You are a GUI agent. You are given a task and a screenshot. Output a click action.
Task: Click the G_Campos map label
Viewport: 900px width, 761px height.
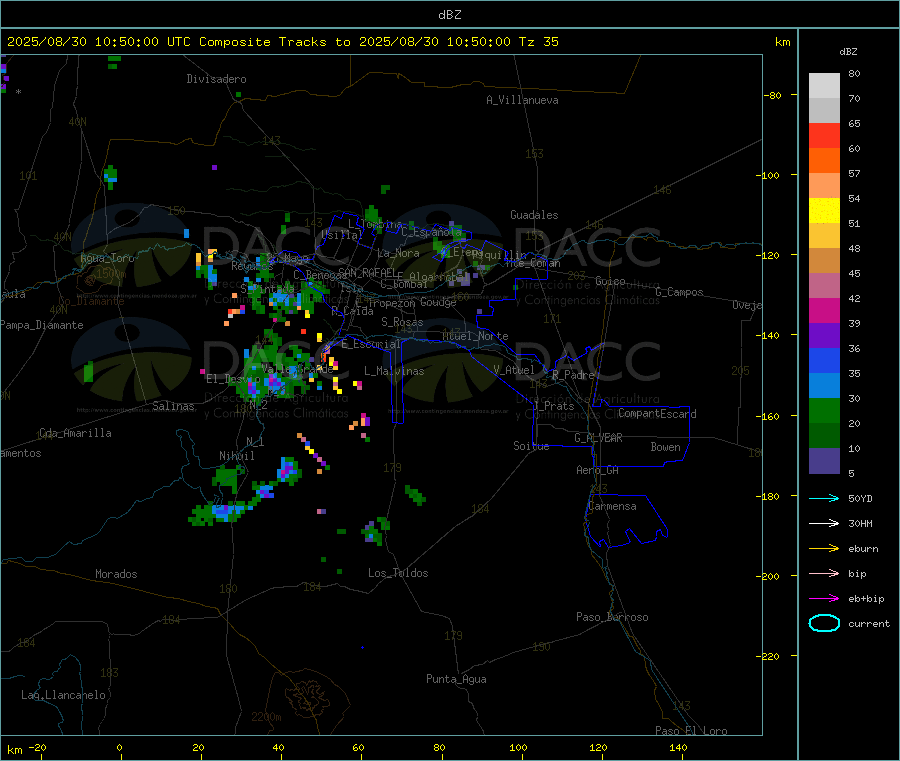click(x=680, y=292)
